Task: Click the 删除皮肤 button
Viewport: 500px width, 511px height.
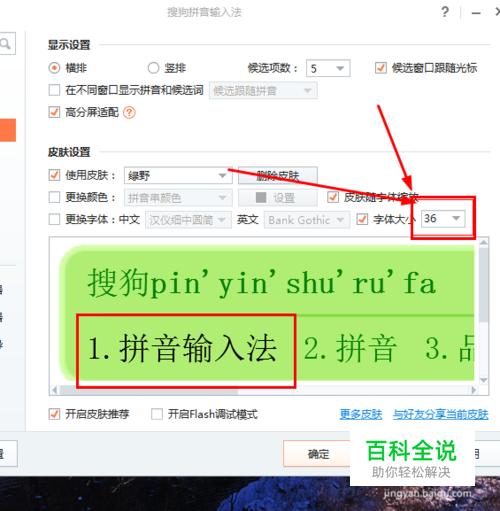Action: click(x=278, y=175)
